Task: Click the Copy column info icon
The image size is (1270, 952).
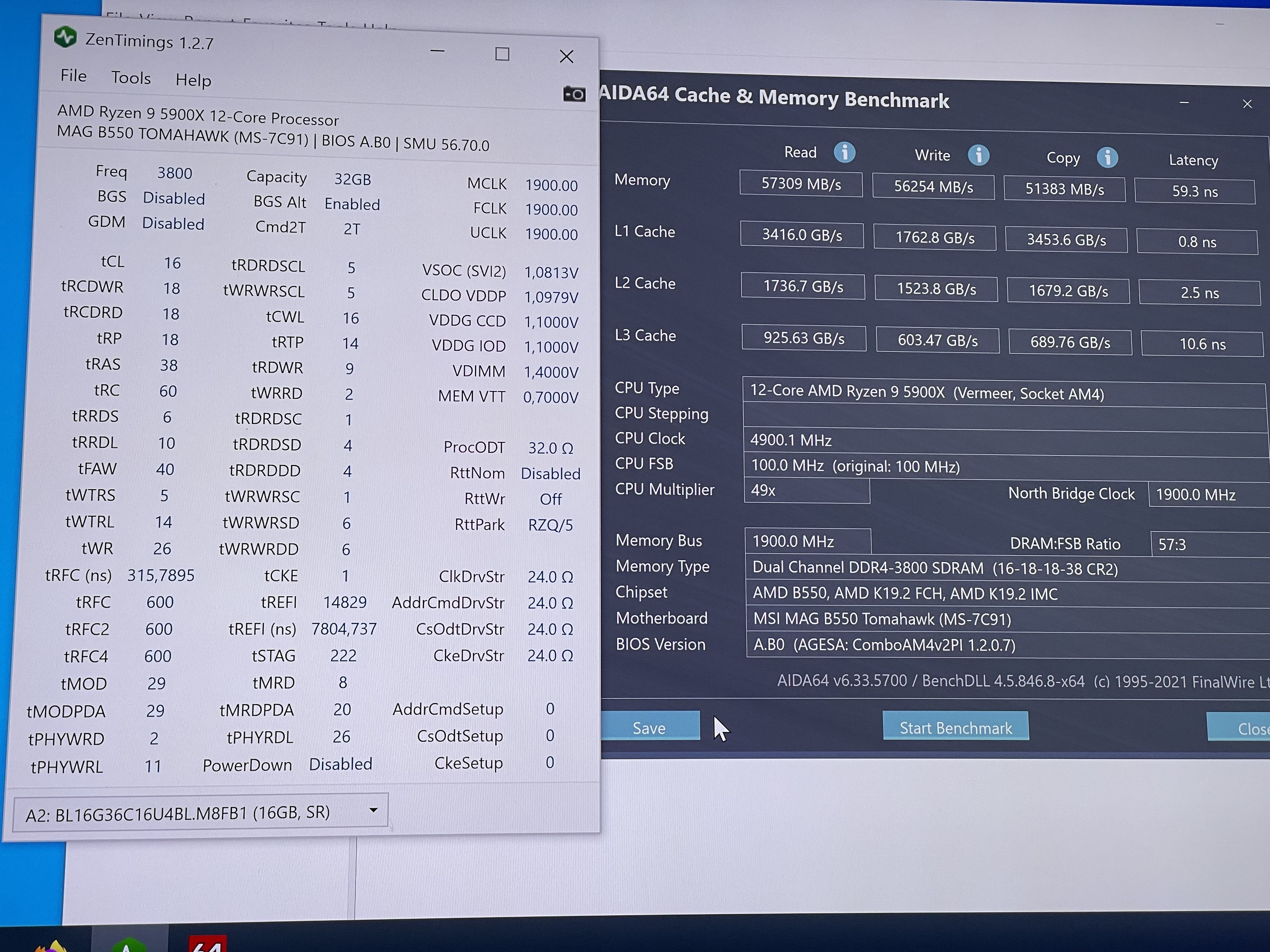Action: [x=1107, y=157]
